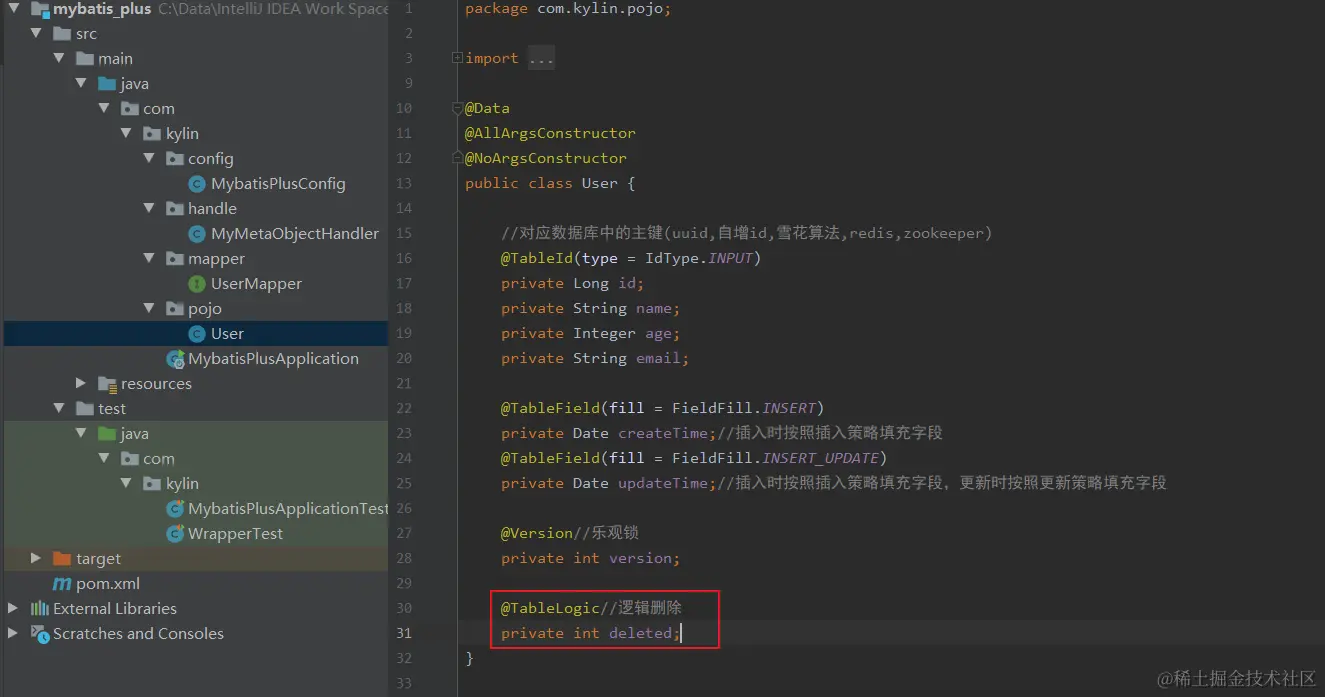Click the green test java folder icon
Screen dimensions: 1325x697
(x=107, y=433)
